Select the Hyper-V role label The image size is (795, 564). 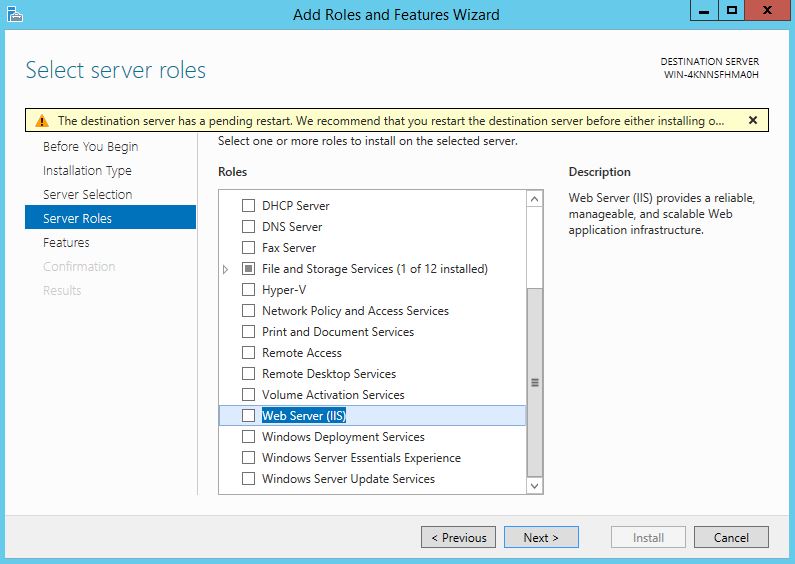pyautogui.click(x=284, y=290)
